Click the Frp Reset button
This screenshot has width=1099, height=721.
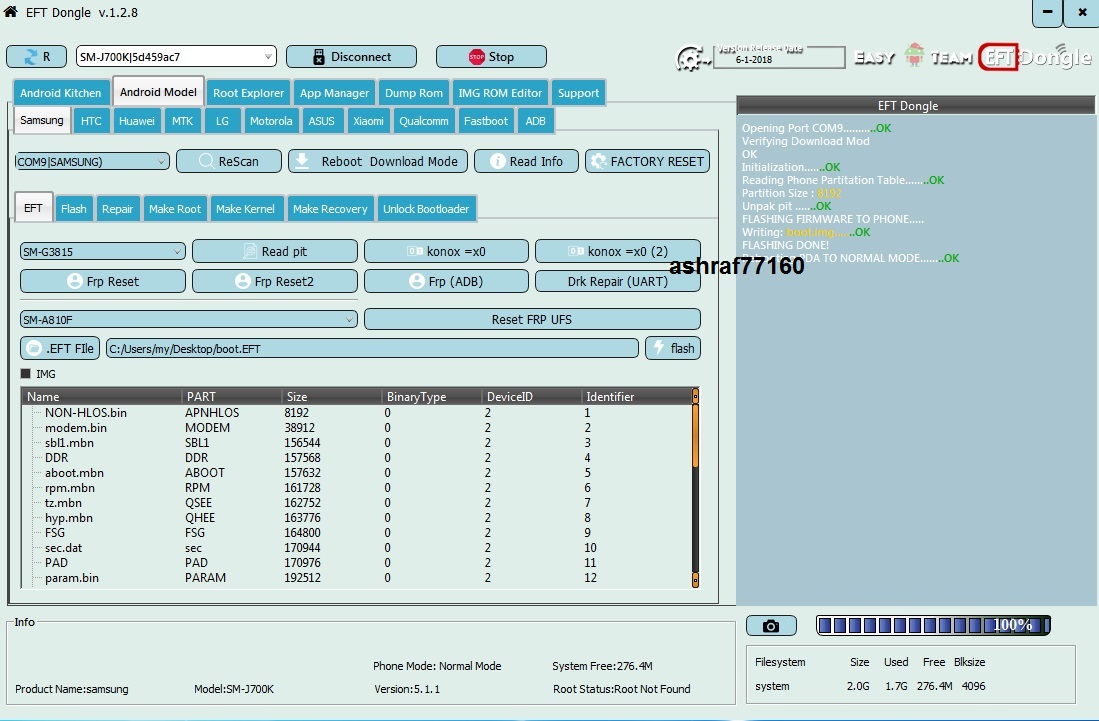[x=103, y=281]
